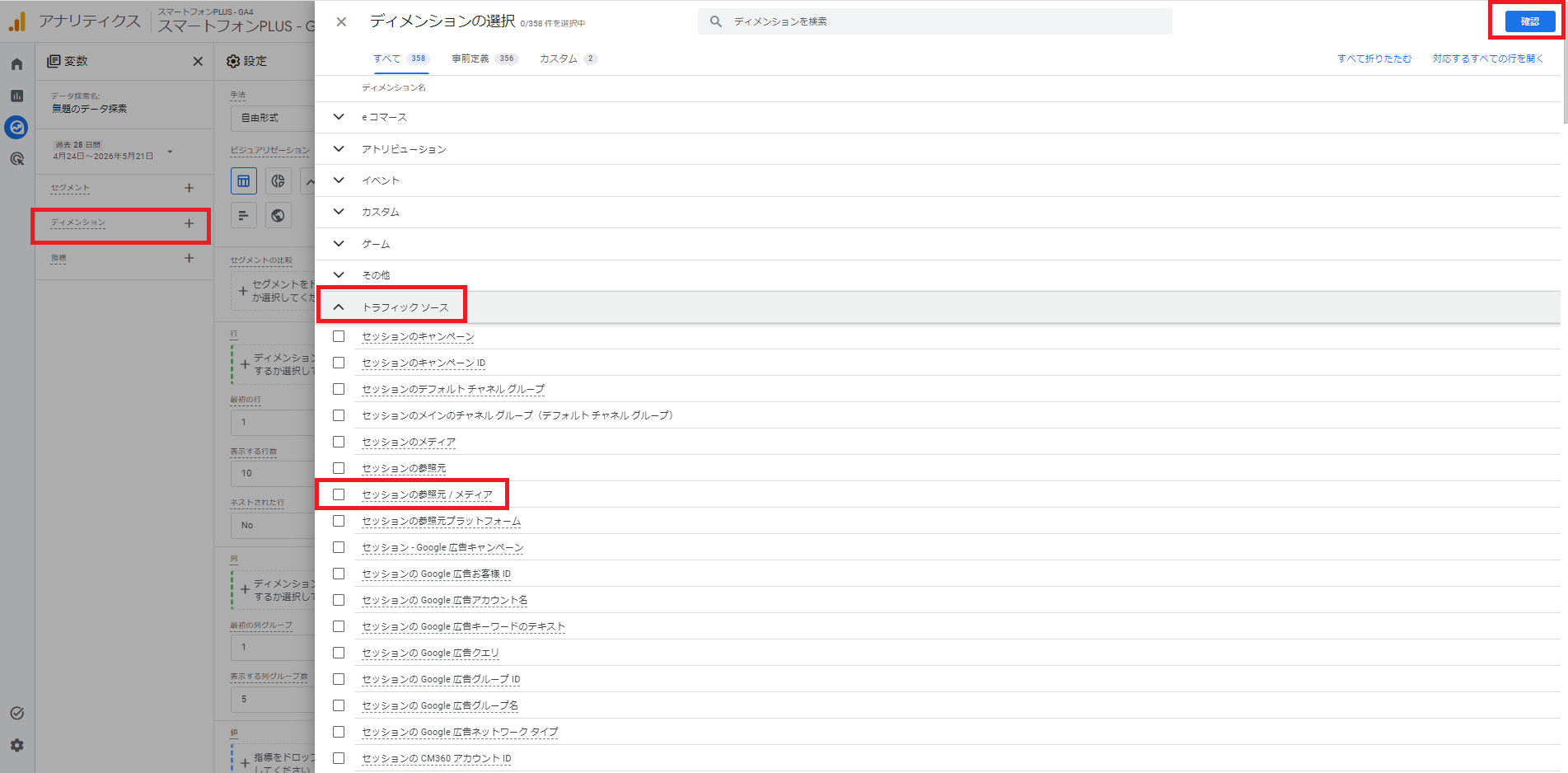Add a segment with plus icon
Image resolution: width=1568 pixels, height=773 pixels.
pos(189,188)
